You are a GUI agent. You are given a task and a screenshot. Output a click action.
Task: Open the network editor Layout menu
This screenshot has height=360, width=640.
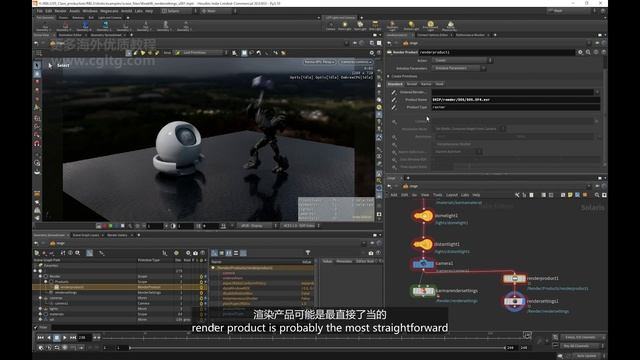451,195
